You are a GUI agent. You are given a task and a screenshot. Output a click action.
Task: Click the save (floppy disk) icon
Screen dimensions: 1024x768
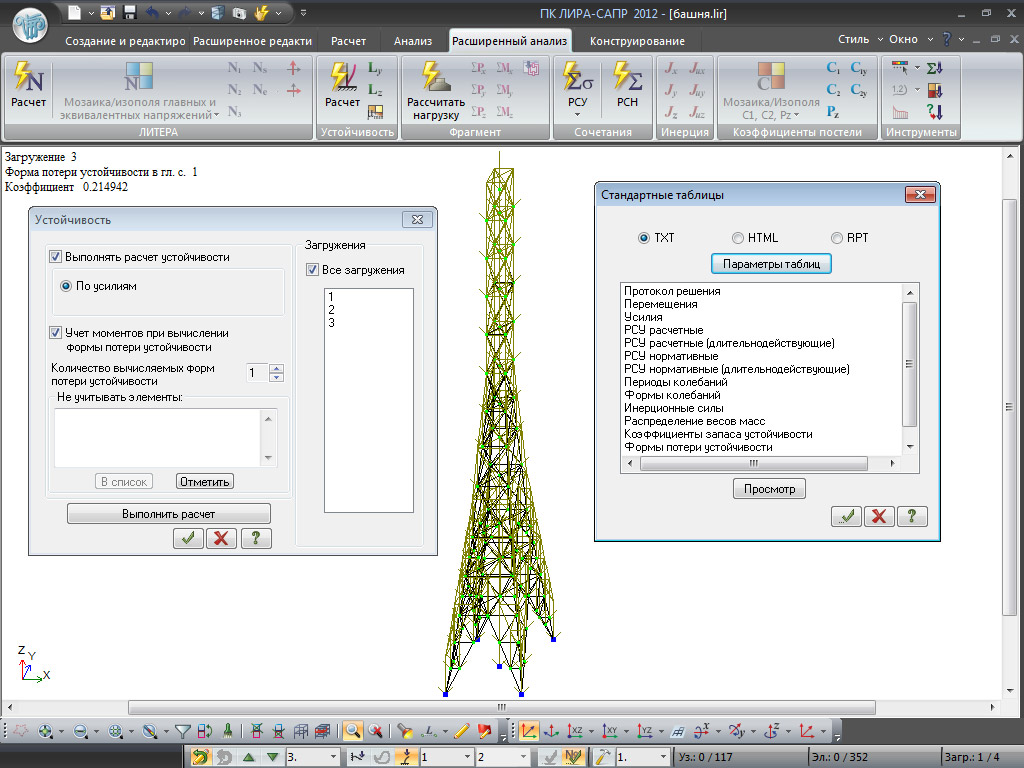(129, 13)
